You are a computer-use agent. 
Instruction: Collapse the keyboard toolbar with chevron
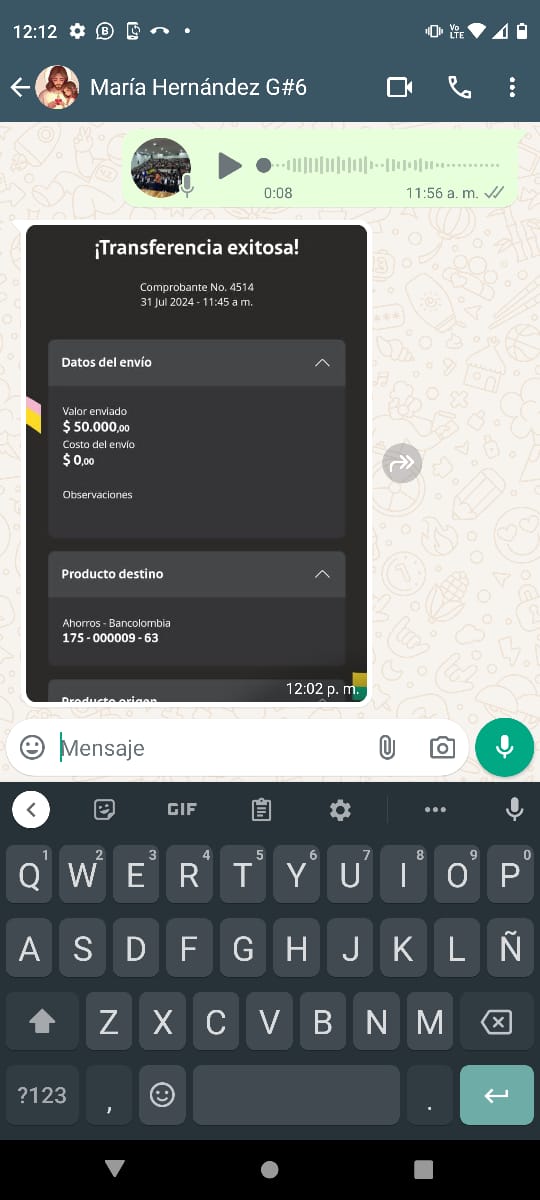(31, 810)
